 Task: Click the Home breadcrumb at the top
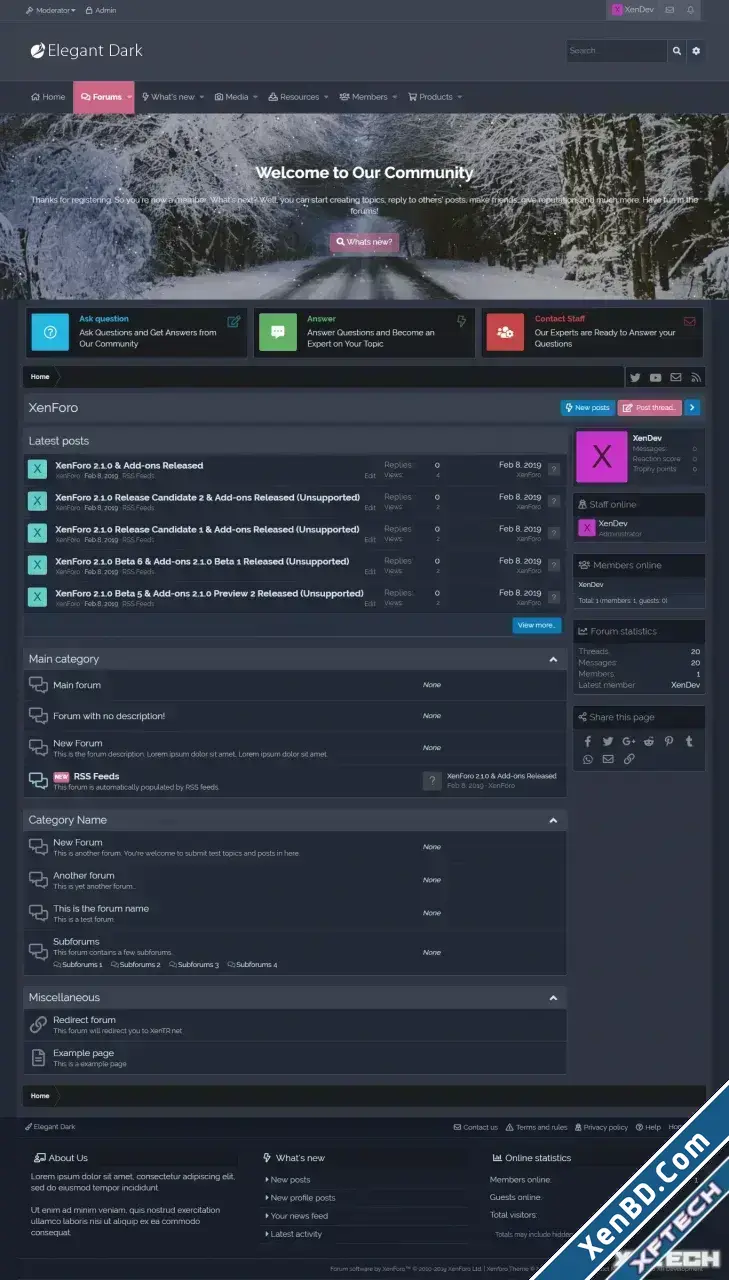[x=40, y=377]
